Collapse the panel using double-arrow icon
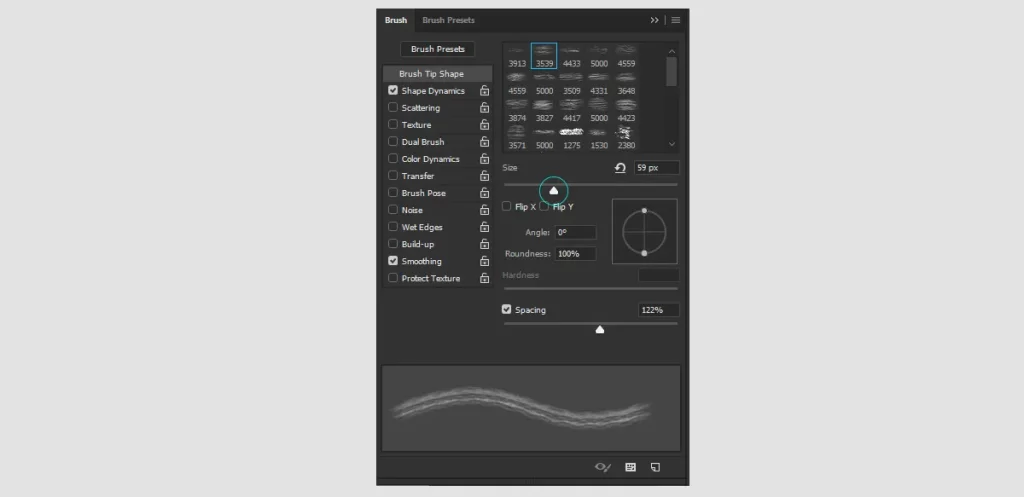 (x=655, y=20)
